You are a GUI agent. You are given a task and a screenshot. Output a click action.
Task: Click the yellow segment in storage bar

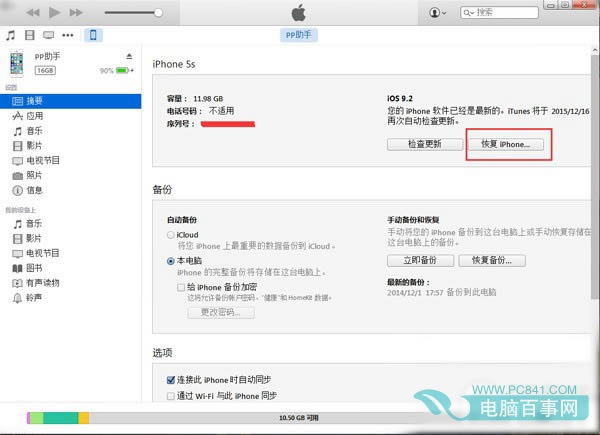coord(83,418)
